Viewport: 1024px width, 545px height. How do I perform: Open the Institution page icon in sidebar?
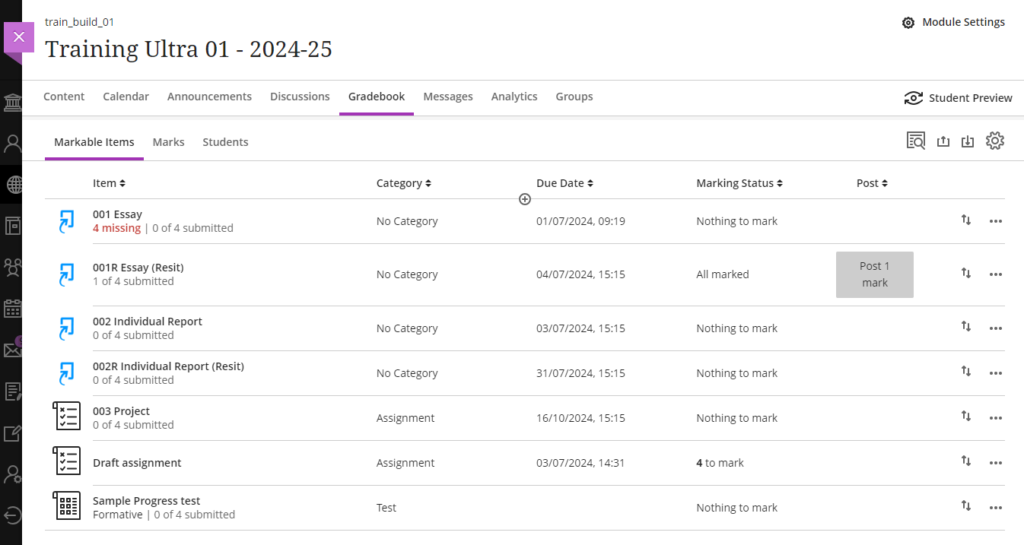pyautogui.click(x=12, y=102)
